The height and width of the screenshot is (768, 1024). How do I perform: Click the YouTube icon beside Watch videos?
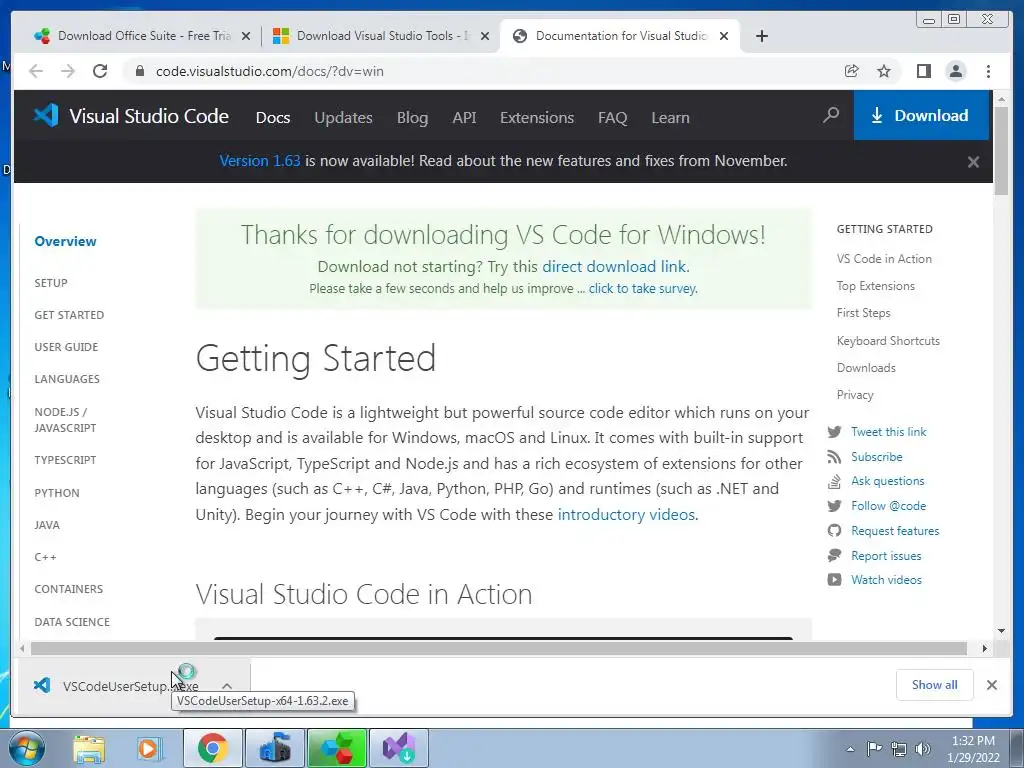click(834, 580)
